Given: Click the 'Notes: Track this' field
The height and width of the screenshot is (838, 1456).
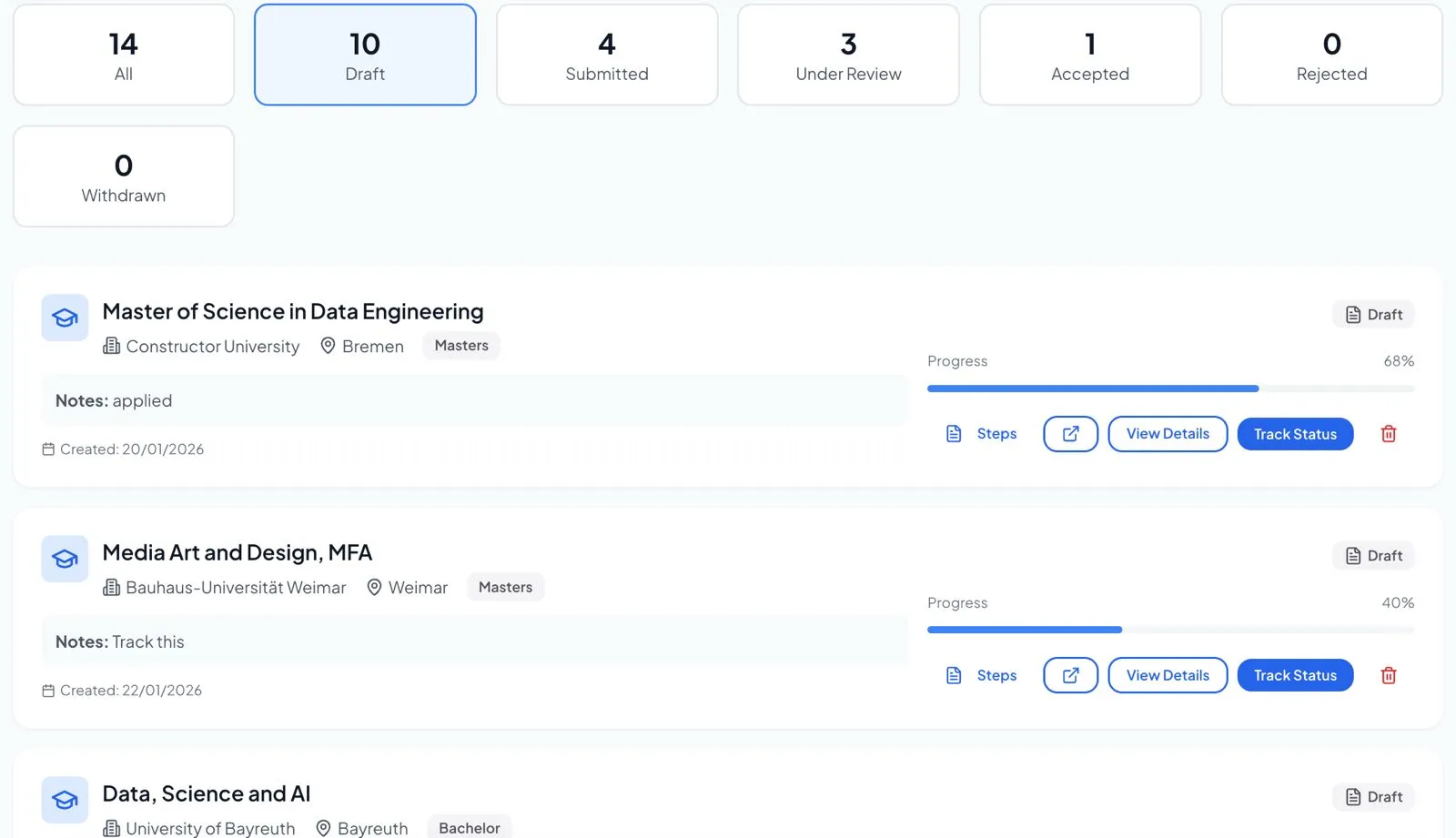Looking at the screenshot, I should pyautogui.click(x=474, y=641).
